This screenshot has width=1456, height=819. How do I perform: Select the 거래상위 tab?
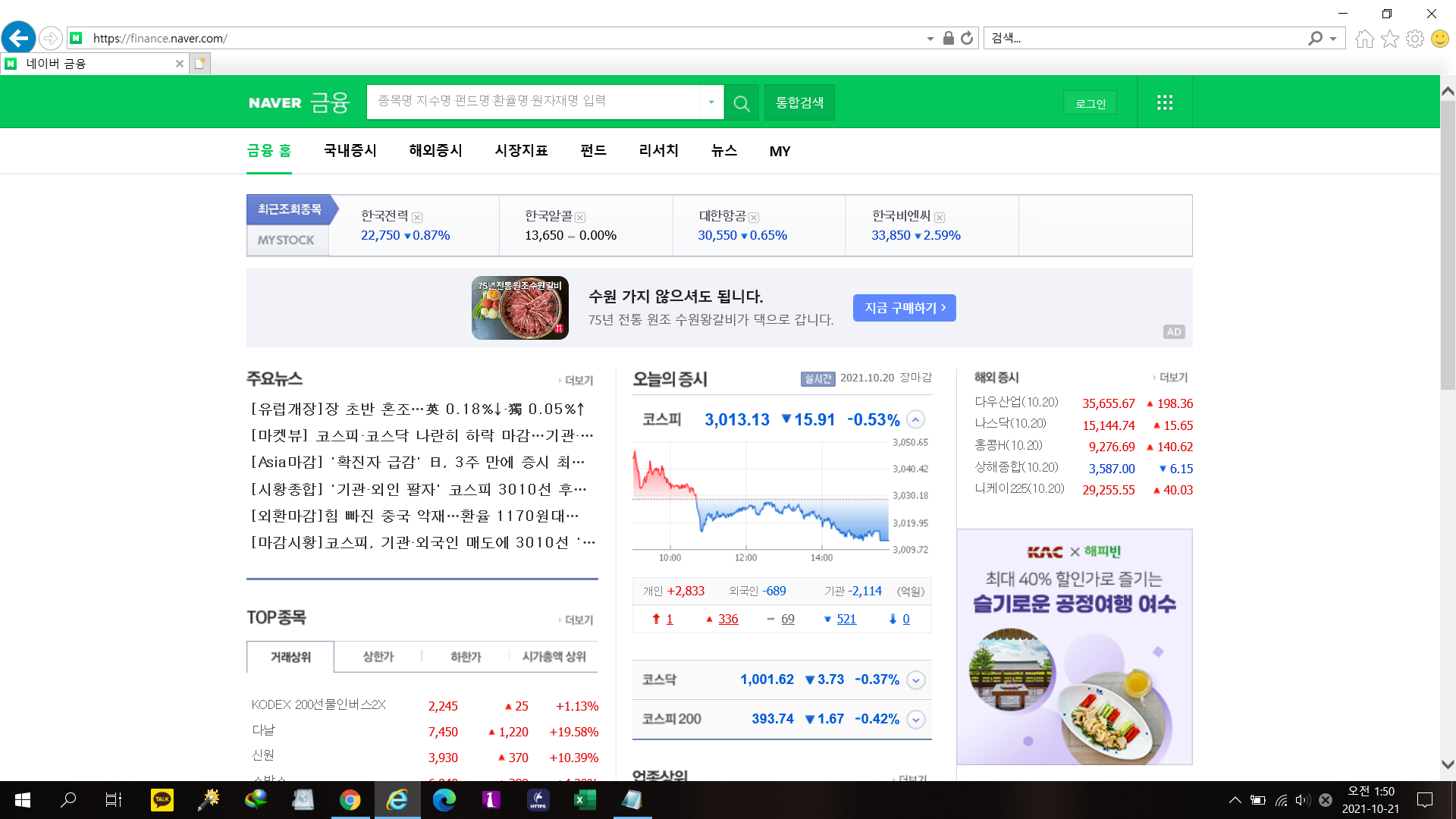[x=290, y=657]
